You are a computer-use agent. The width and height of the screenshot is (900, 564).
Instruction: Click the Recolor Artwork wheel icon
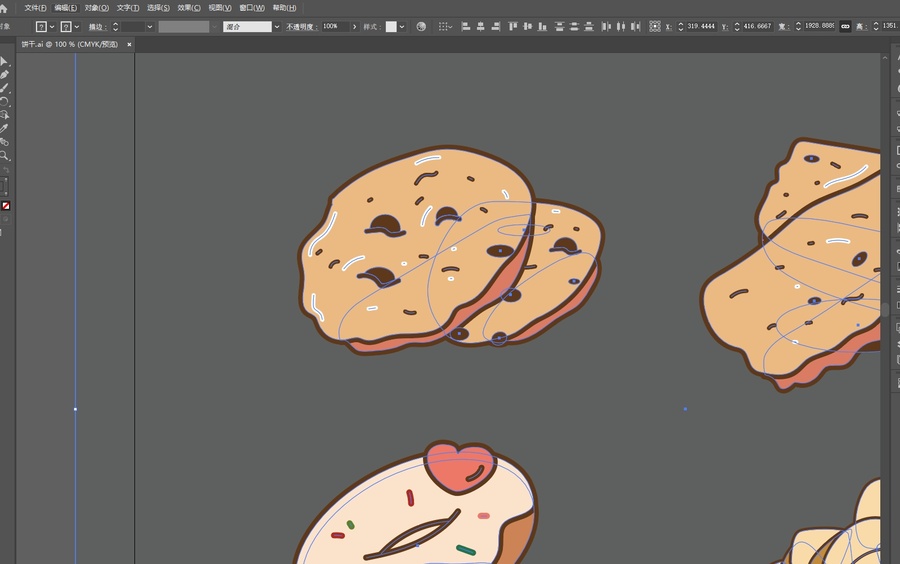[x=421, y=26]
